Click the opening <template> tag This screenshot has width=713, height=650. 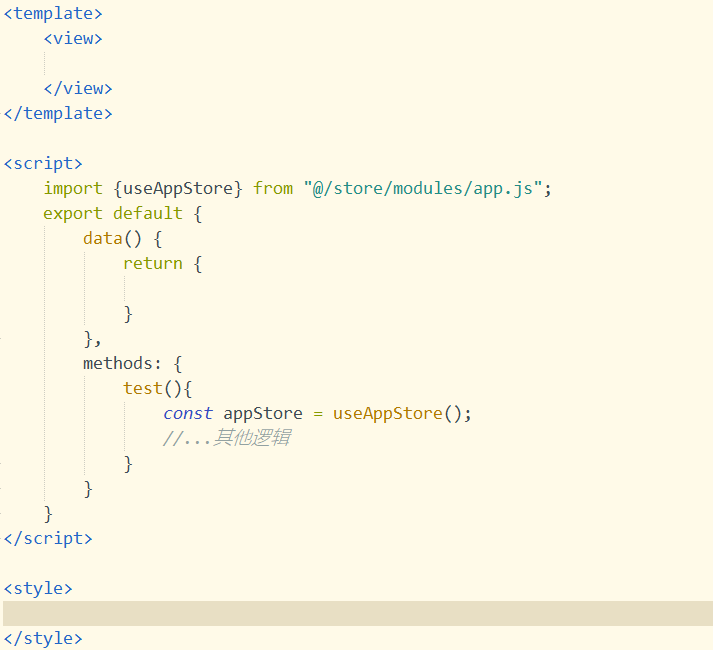[53, 14]
